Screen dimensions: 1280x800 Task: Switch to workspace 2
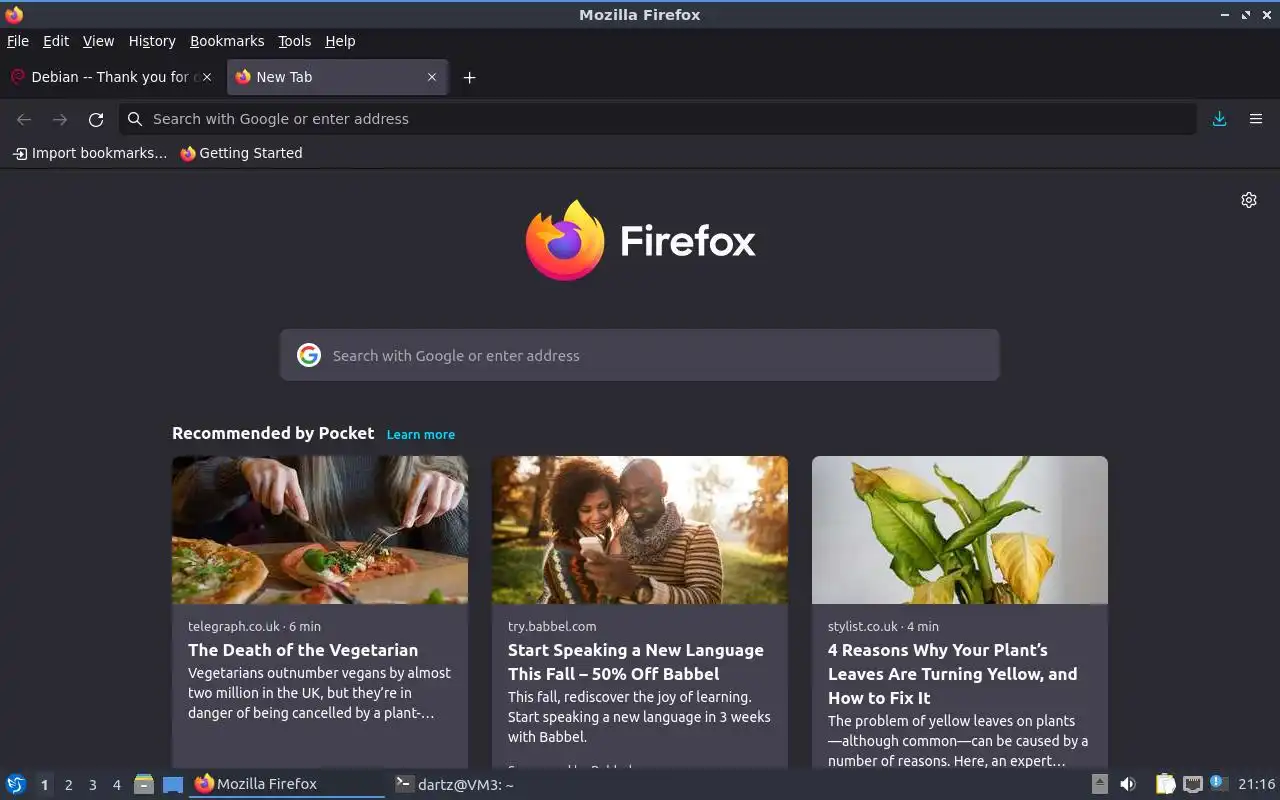tap(68, 785)
